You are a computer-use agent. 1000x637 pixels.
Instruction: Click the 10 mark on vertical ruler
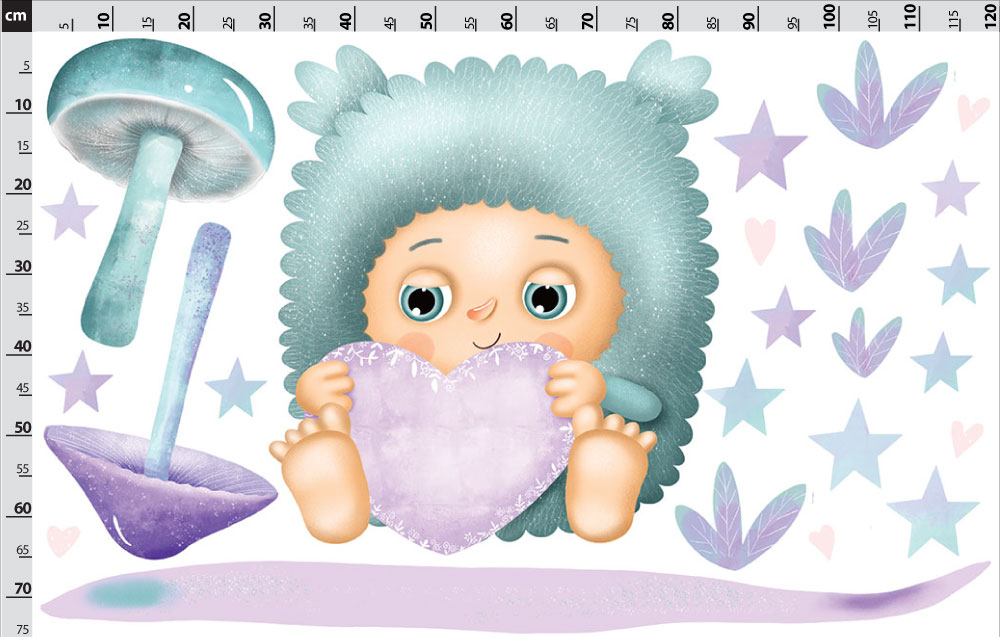[22, 105]
